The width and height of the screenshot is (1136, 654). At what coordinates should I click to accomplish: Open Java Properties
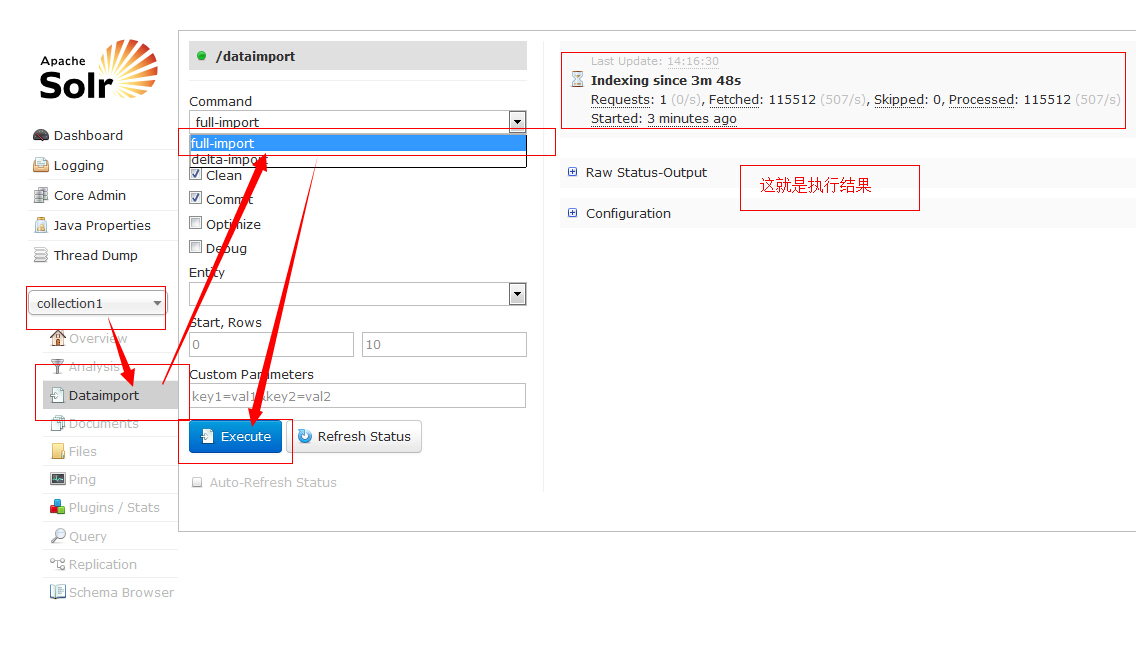102,225
